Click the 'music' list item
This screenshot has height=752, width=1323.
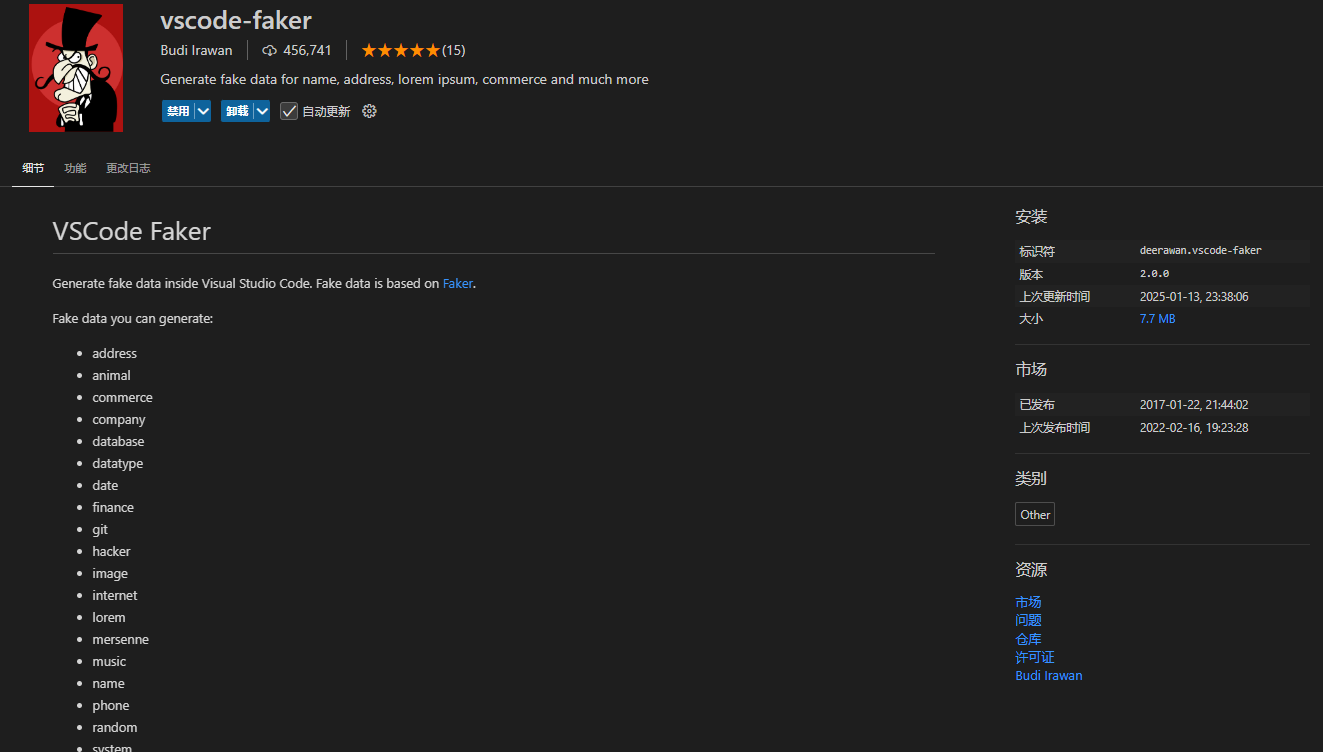(x=109, y=661)
